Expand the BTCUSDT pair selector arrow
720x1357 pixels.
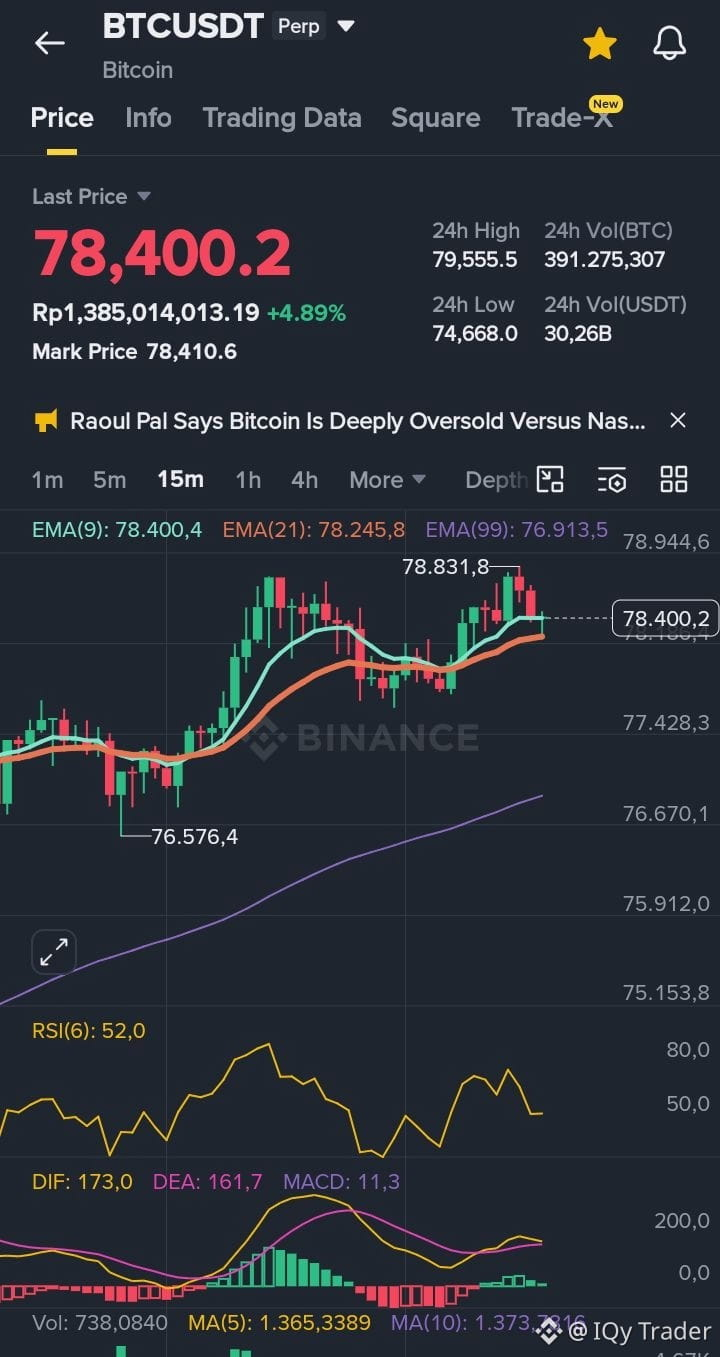point(346,27)
